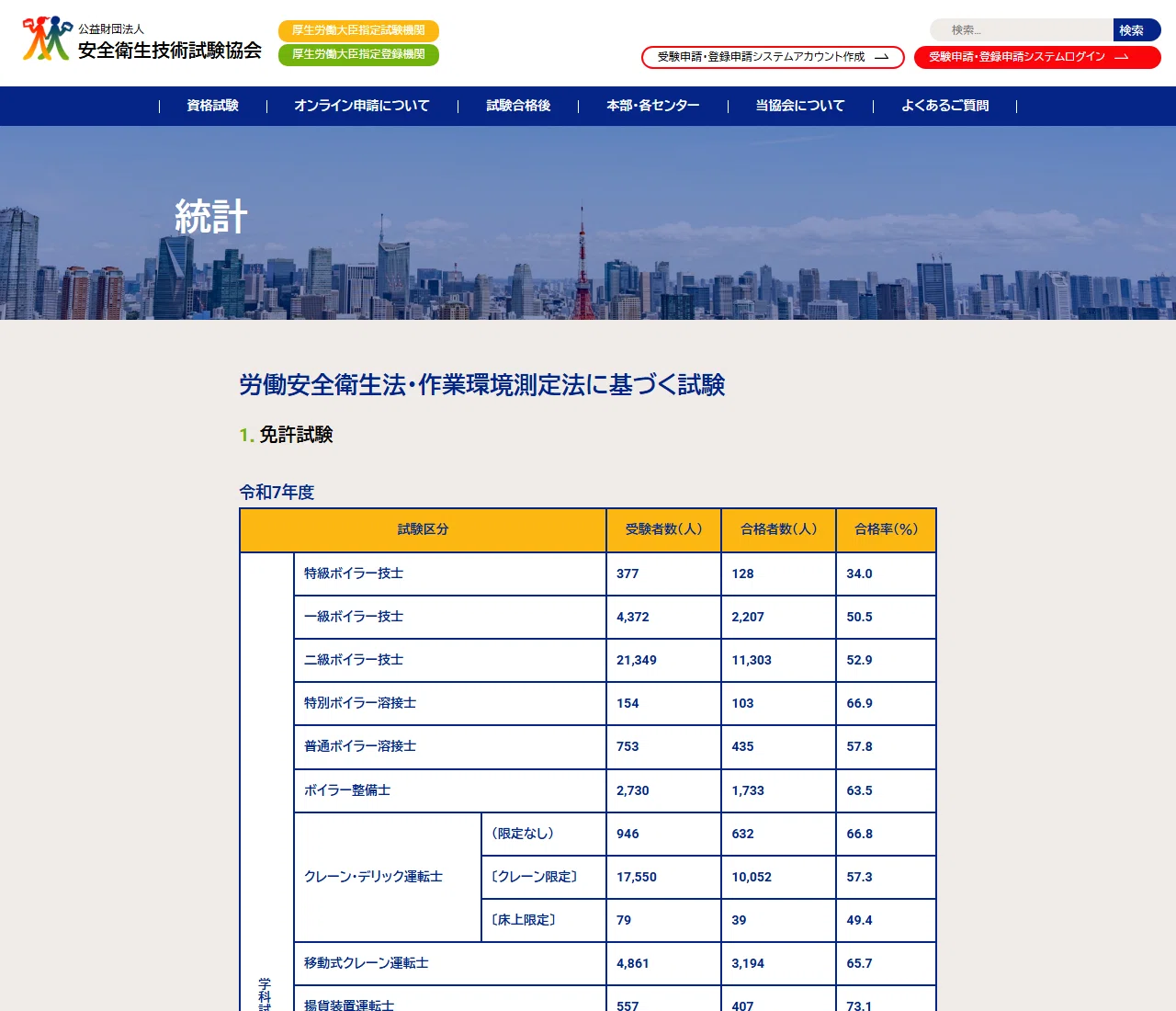Select the 移動式クレーン運転士 row label
Viewport: 1176px width, 1011px height.
(450, 963)
